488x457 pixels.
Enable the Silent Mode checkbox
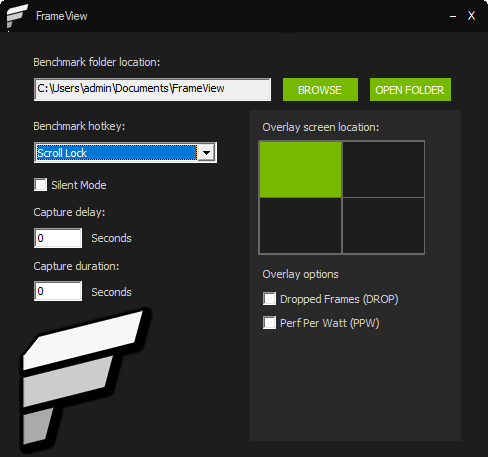tap(40, 185)
